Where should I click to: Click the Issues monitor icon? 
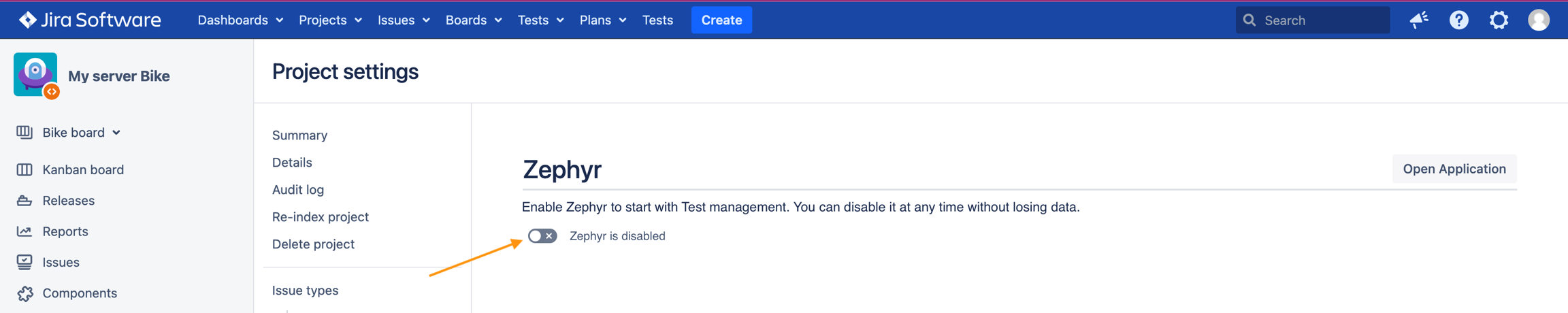pos(24,262)
